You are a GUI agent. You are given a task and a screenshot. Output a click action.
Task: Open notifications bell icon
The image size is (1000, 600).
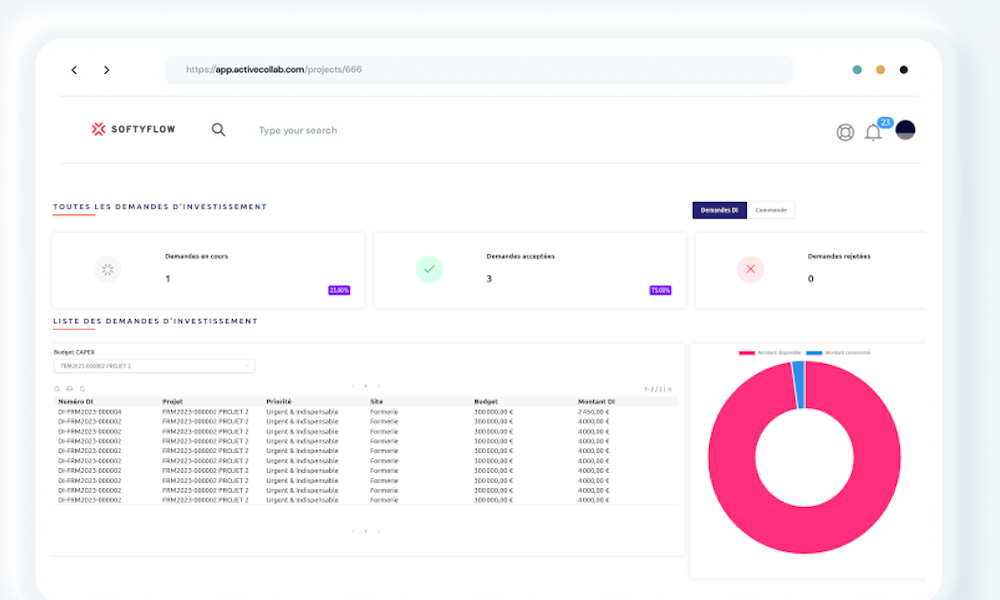click(873, 133)
